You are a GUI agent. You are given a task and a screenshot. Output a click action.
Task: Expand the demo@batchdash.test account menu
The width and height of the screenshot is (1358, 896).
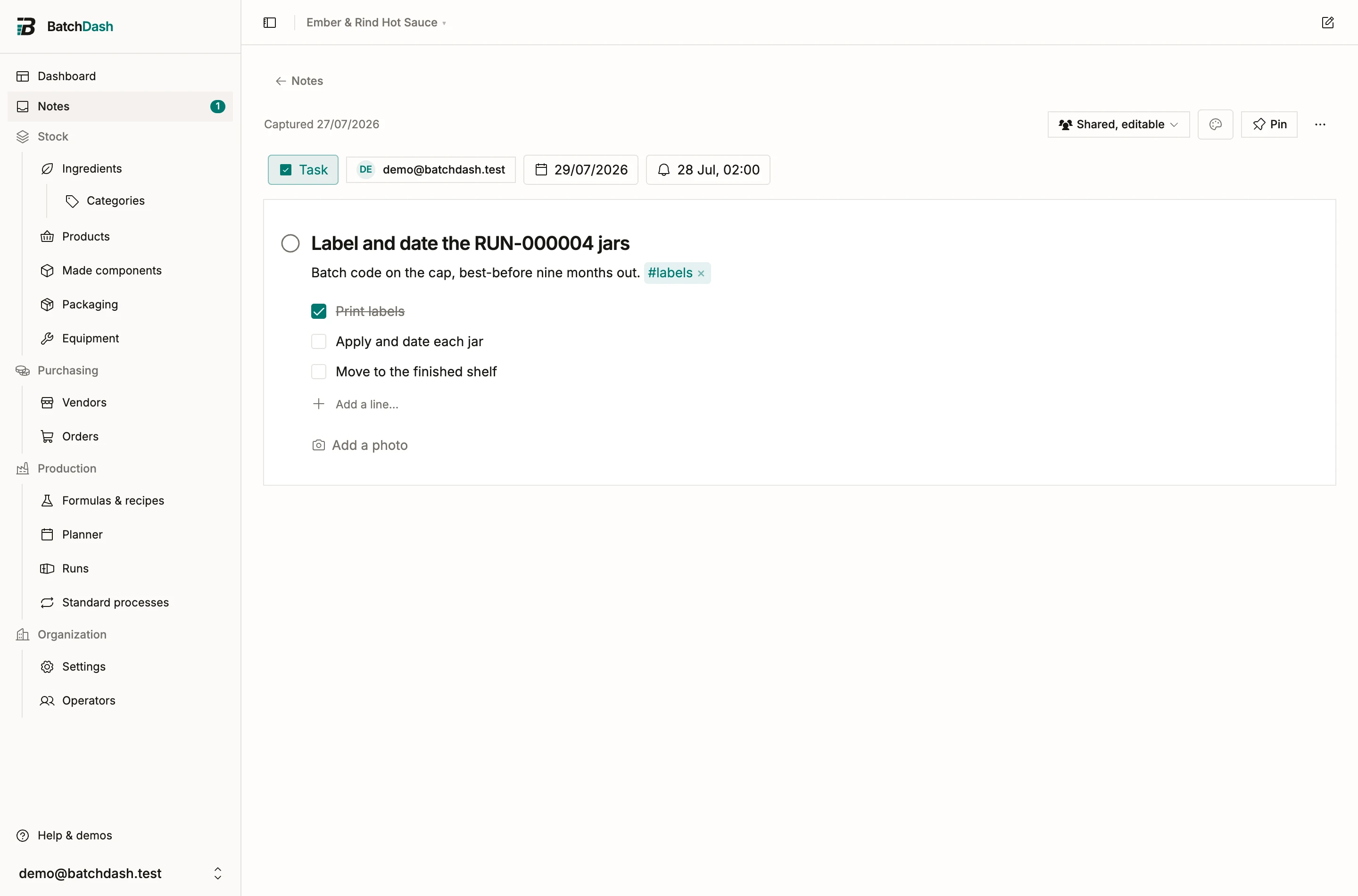point(120,873)
